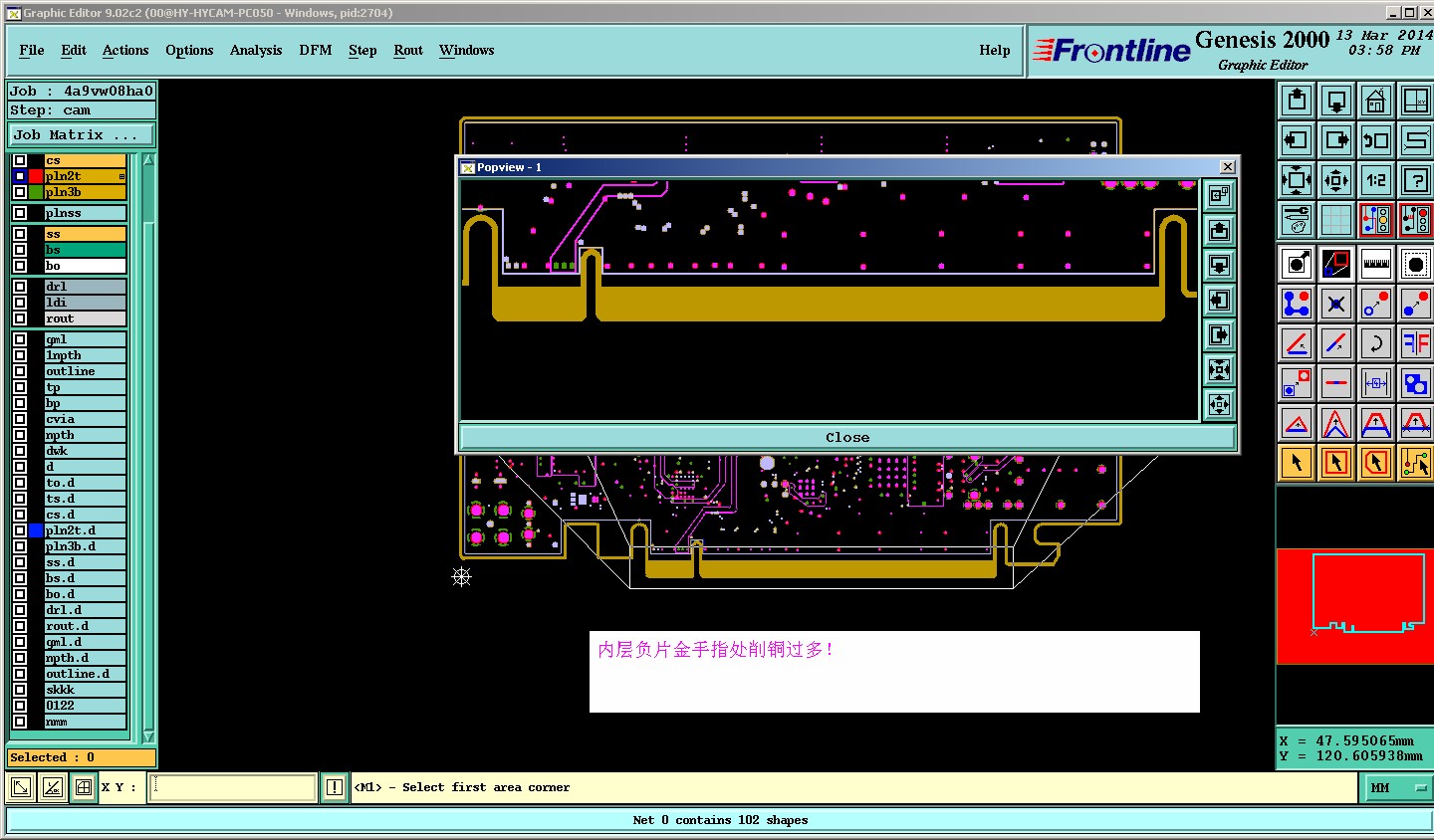Click zoom in arrows icon in Popview window
Screen dimensions: 1434x840
tap(1219, 370)
